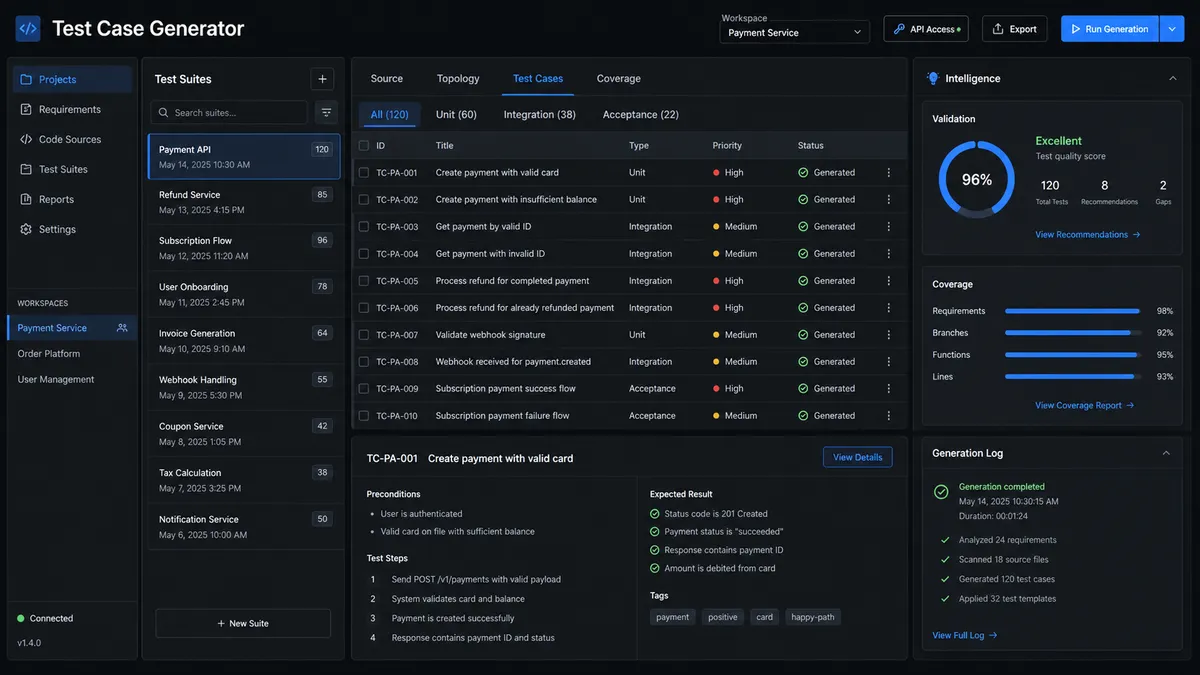Image resolution: width=1200 pixels, height=675 pixels.
Task: Open the three-dot menu for TC-PA-010
Action: pos(888,416)
